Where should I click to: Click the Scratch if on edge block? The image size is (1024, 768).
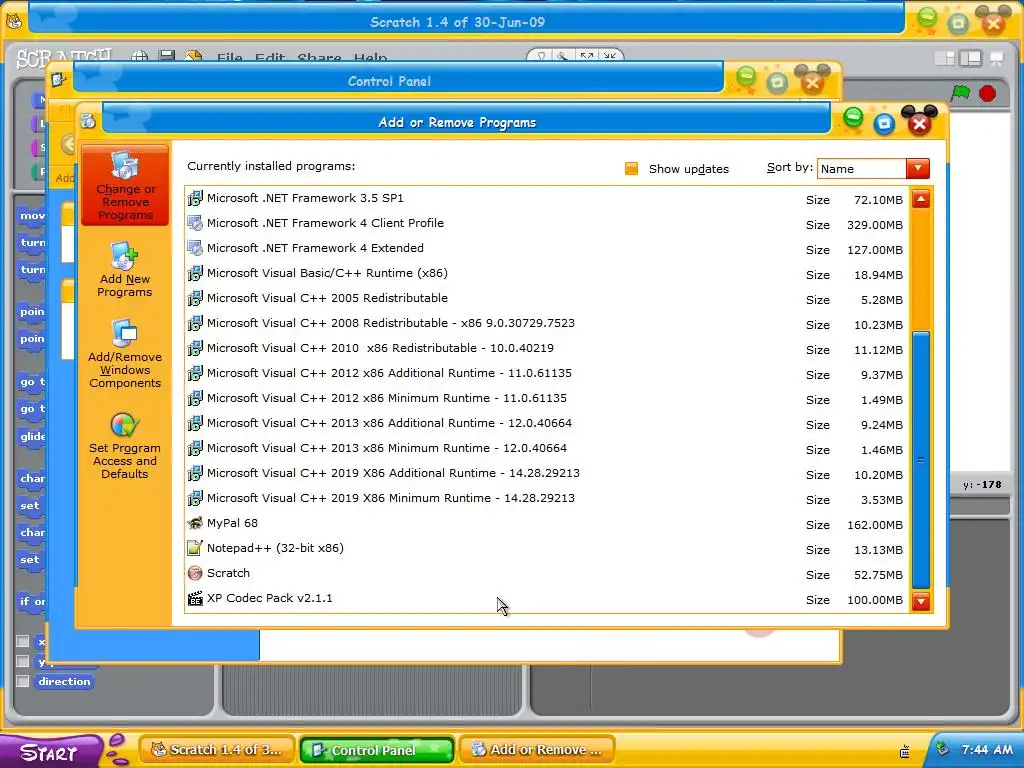31,601
